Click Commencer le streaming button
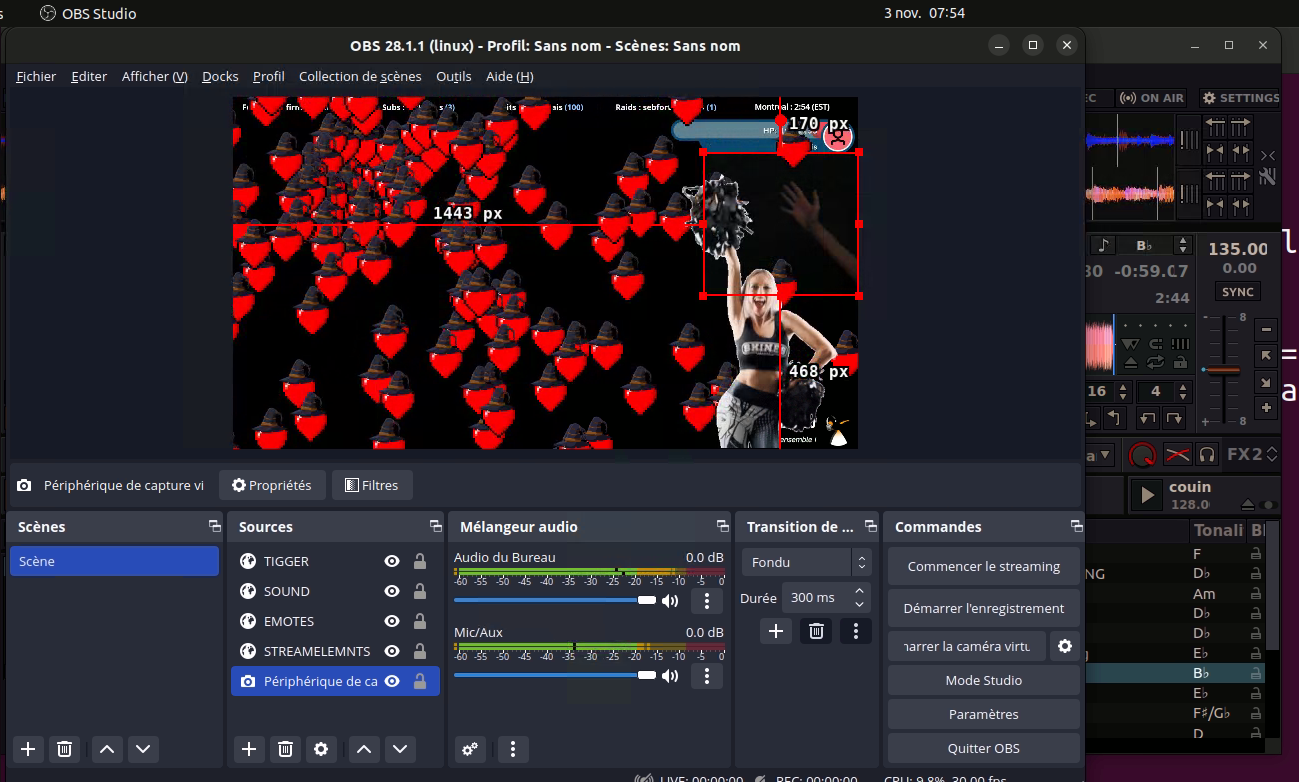 (984, 566)
